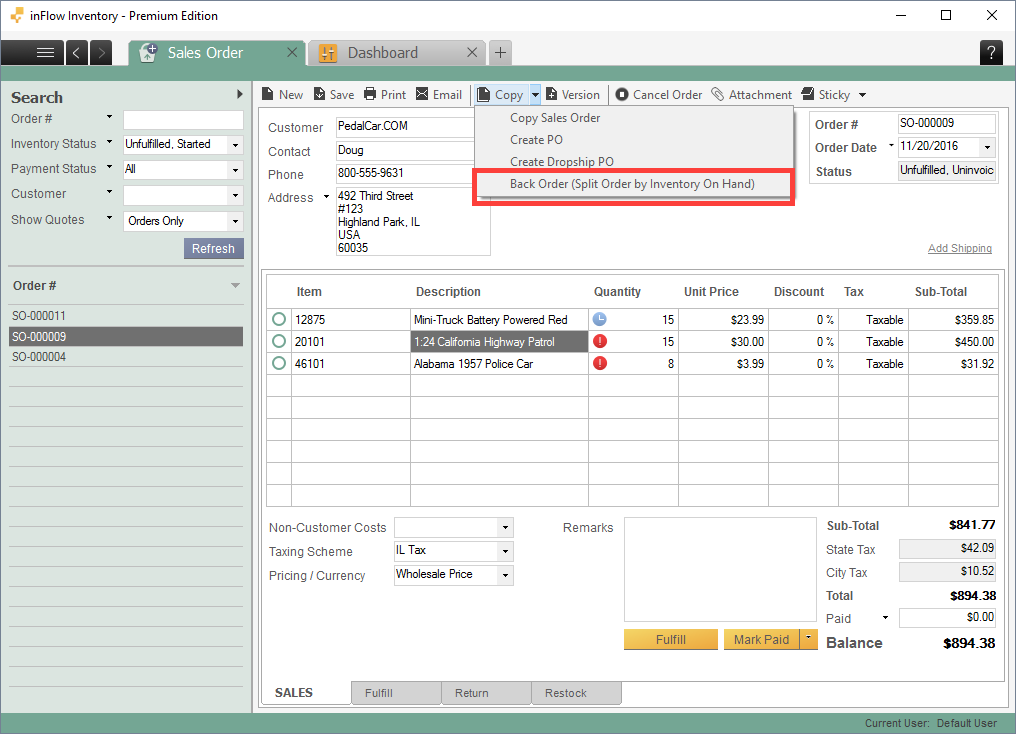Click the Copy toolbar button
This screenshot has height=734, width=1016.
point(501,95)
